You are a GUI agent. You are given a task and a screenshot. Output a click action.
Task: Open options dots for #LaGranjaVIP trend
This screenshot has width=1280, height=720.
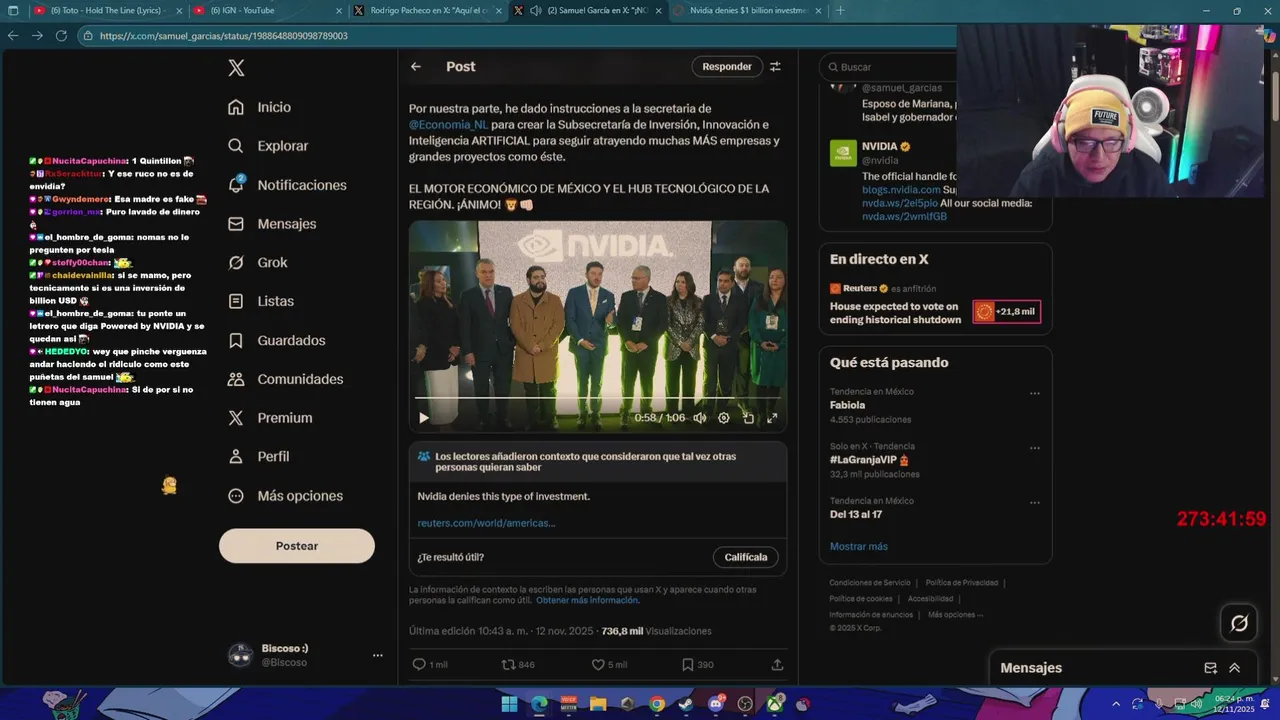(1034, 448)
